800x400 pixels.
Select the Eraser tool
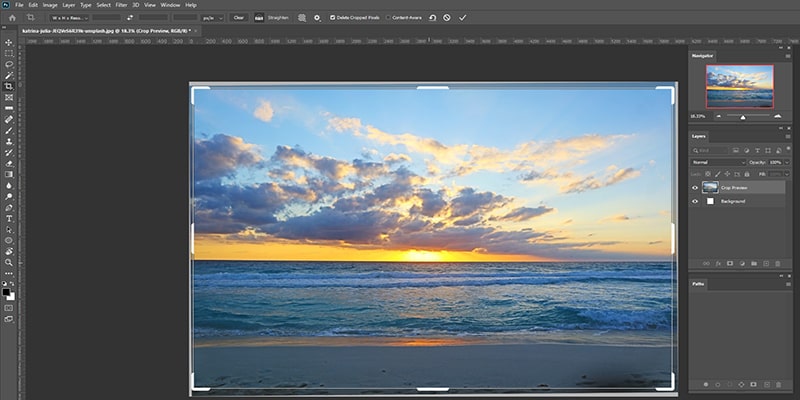pyautogui.click(x=9, y=164)
